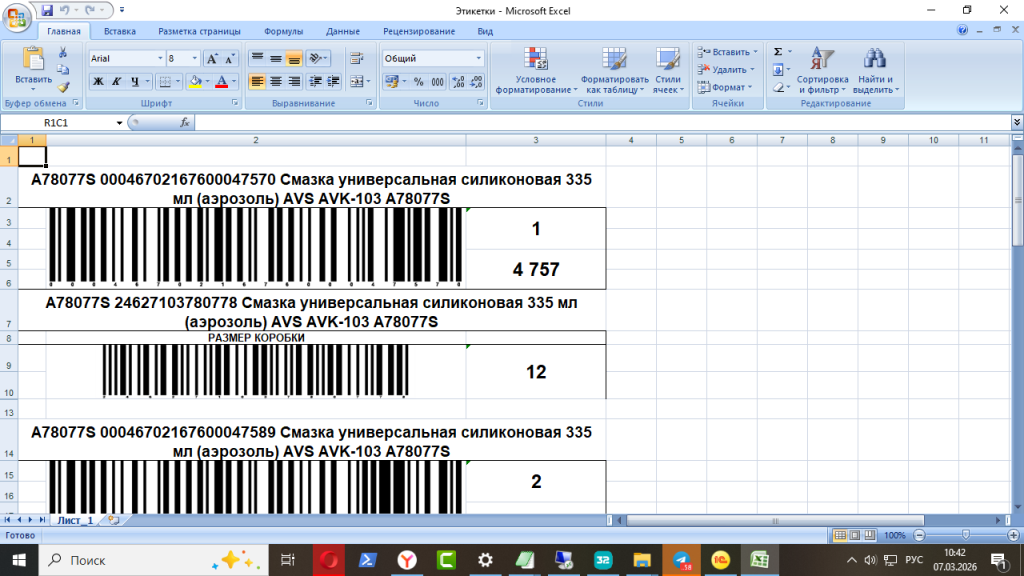Viewport: 1024px width, 576px height.
Task: Open Найти и выделить menu
Action: [x=876, y=71]
